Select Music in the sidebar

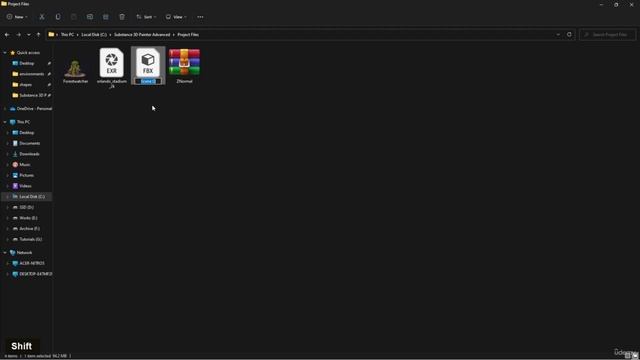coord(25,164)
